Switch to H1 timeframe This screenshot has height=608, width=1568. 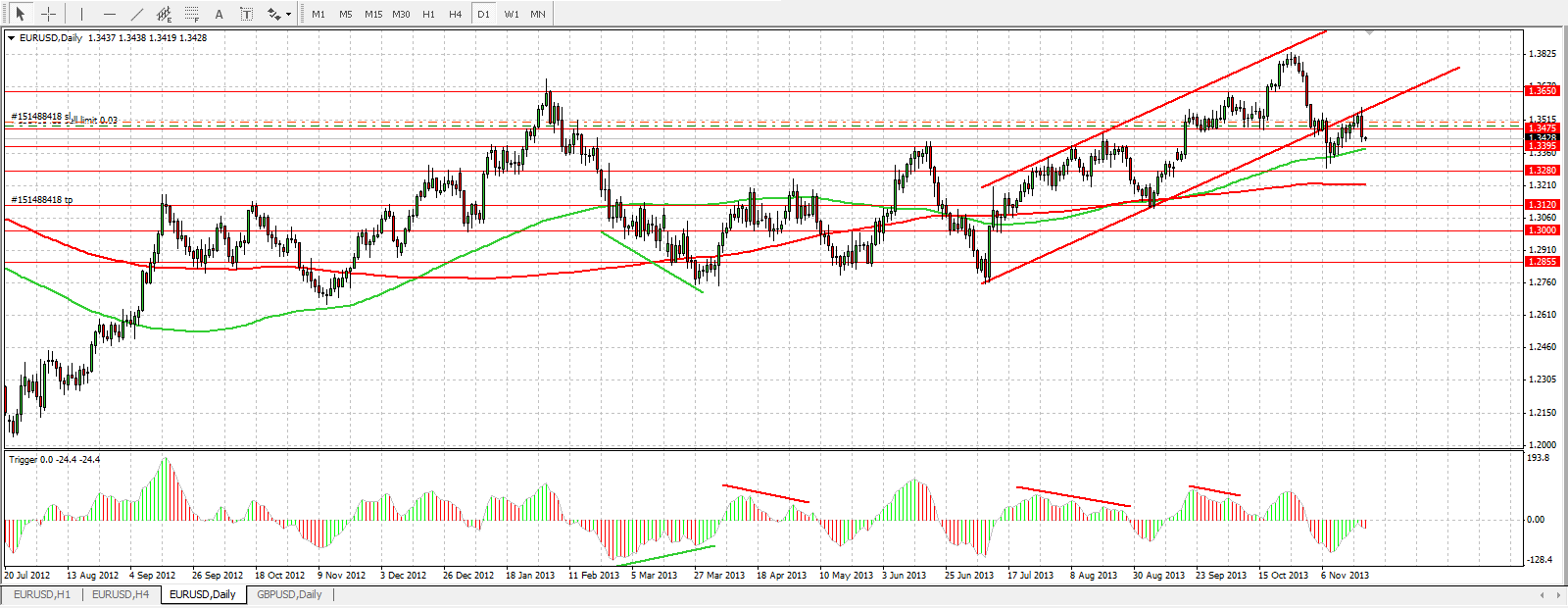(428, 15)
